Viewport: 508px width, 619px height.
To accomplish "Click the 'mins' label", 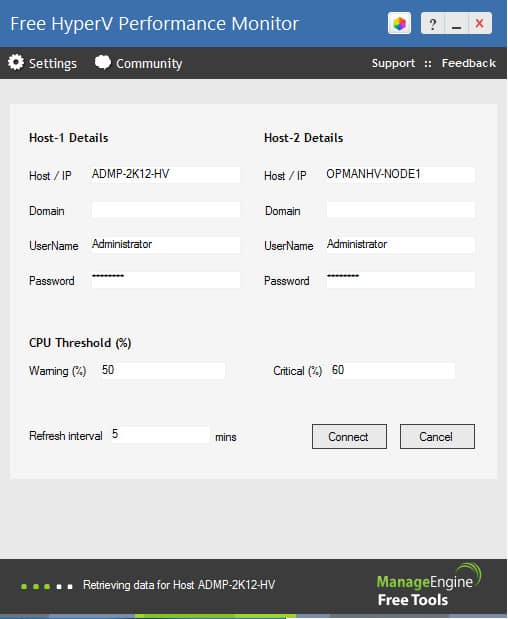I will [226, 437].
